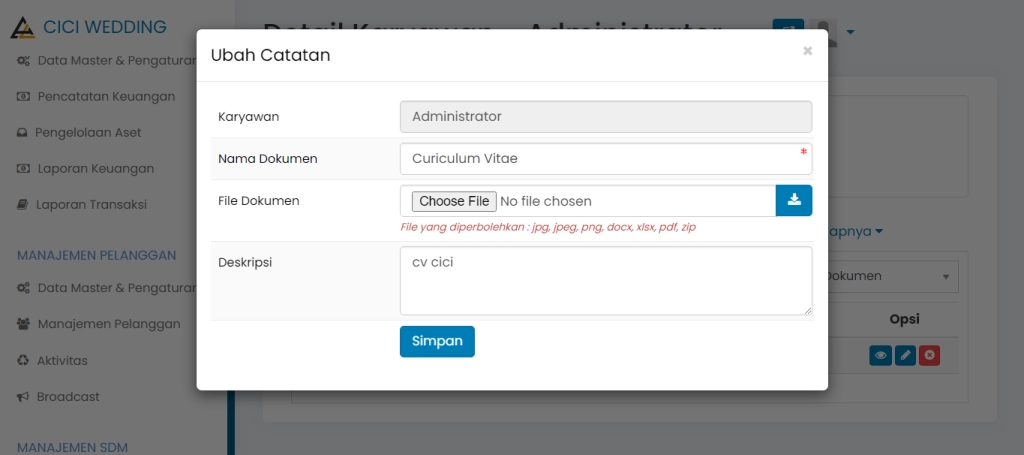The width and height of the screenshot is (1024, 455).
Task: Open Aktivitas in the sidebar
Action: pyautogui.click(x=62, y=360)
